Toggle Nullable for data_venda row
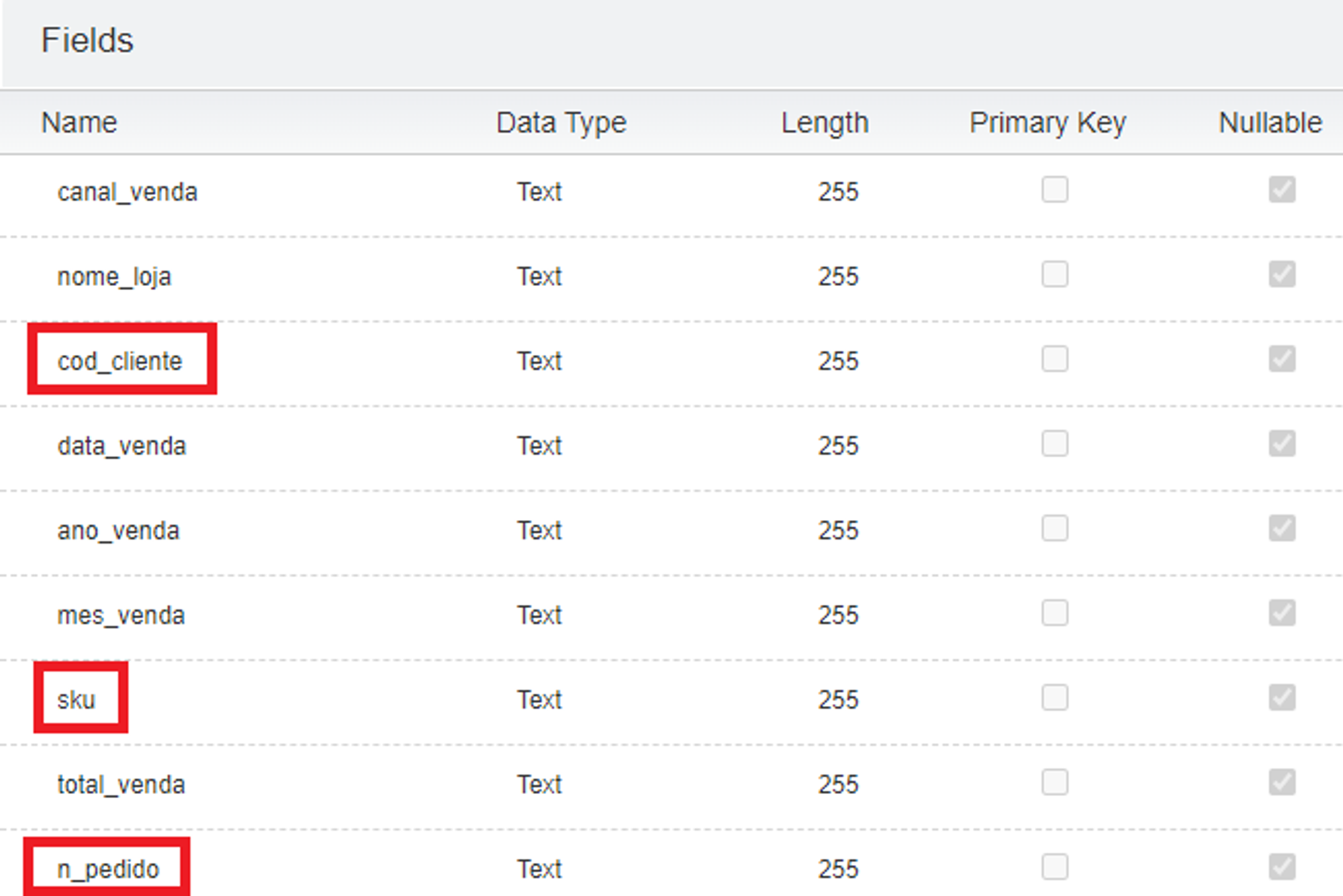Image resolution: width=1343 pixels, height=896 pixels. pyautogui.click(x=1281, y=444)
